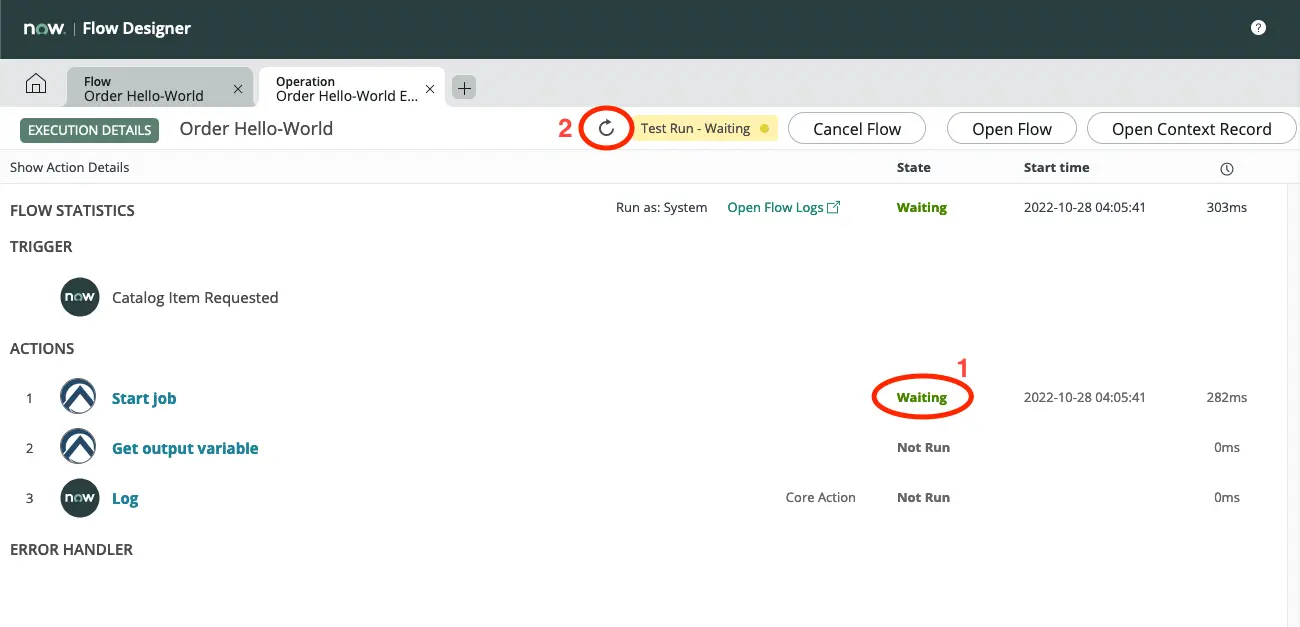Click the Open Flow button

[x=1012, y=129]
